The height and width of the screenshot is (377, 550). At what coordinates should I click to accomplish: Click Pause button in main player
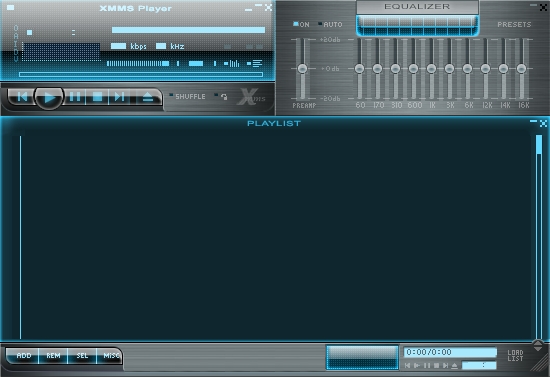[75, 97]
